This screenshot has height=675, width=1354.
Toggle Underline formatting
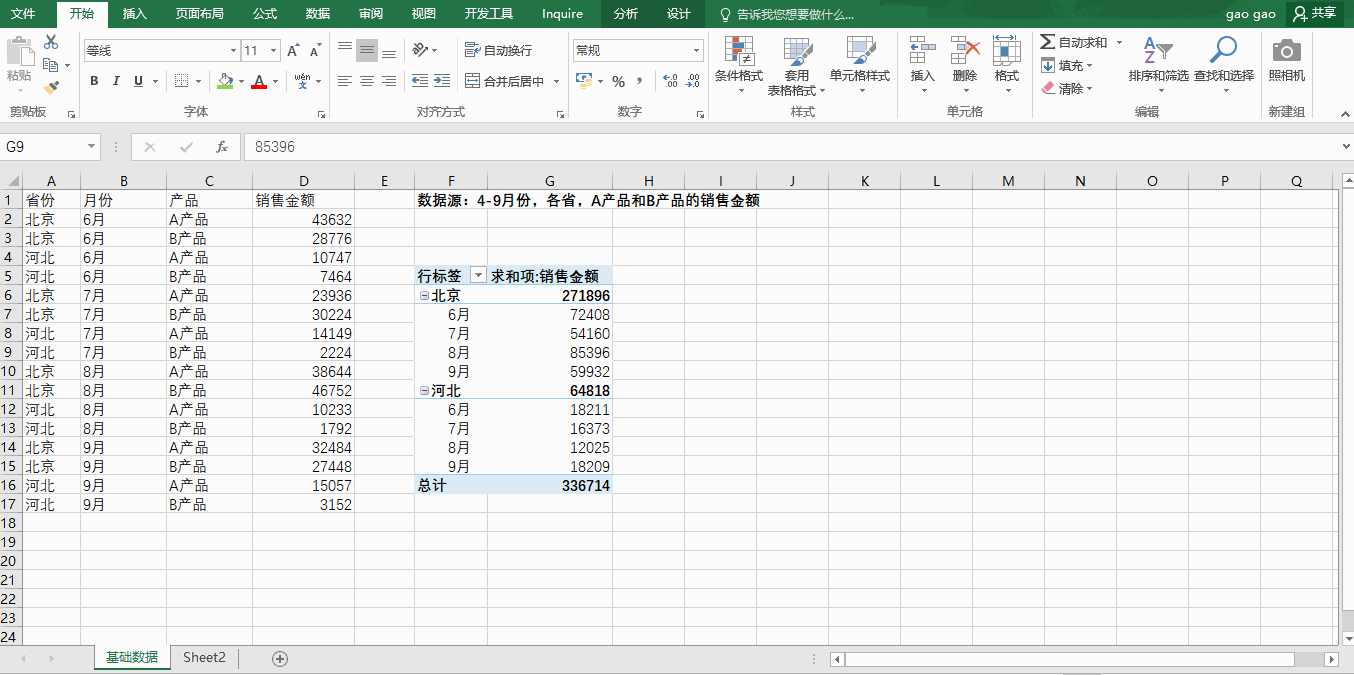point(138,81)
